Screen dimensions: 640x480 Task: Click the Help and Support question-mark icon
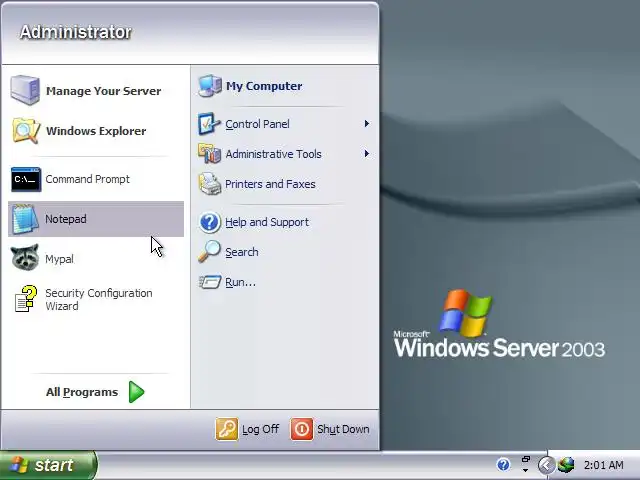(209, 222)
